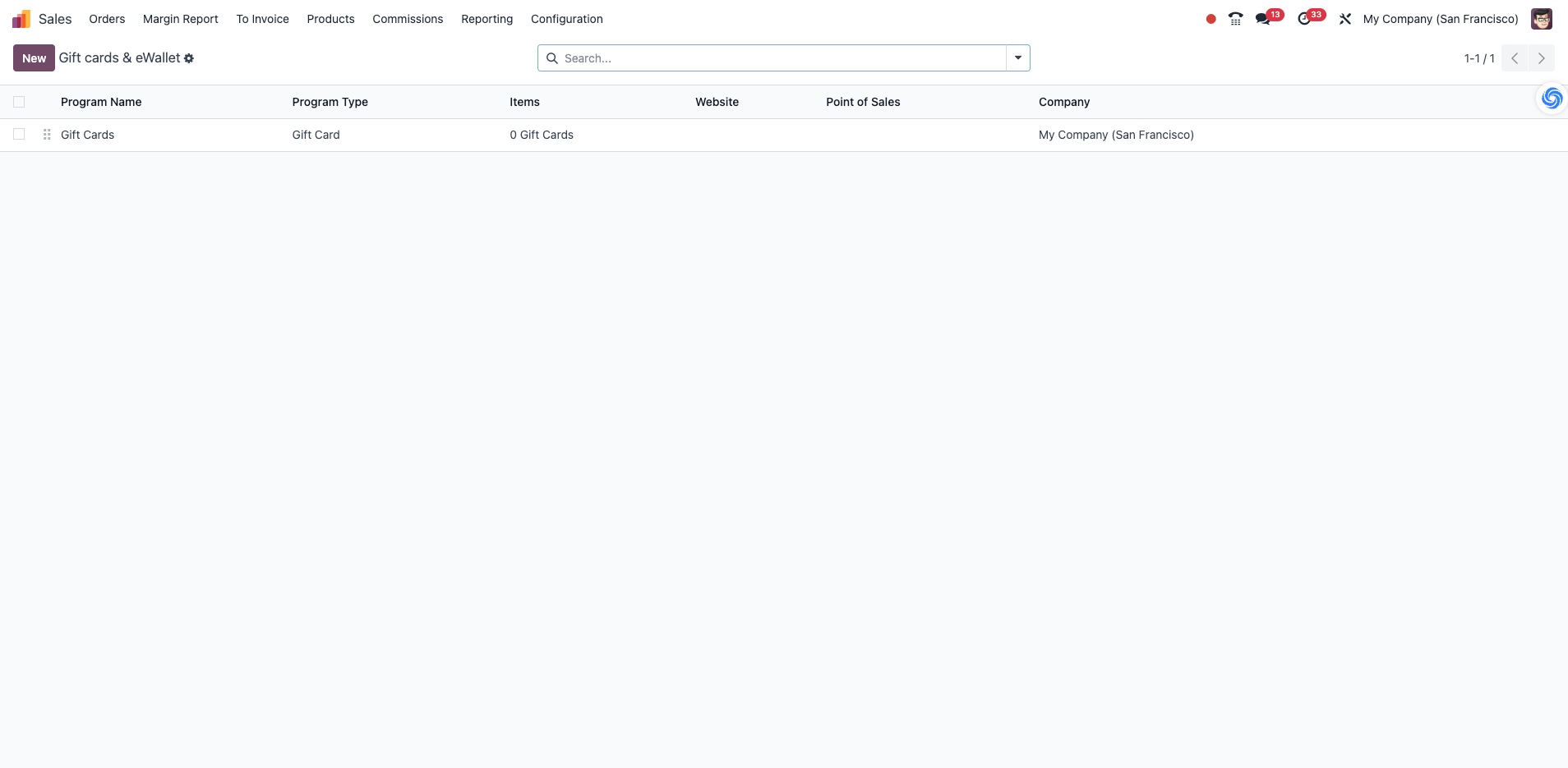Click the row's My Company (San Francisco) cell

coord(1116,135)
